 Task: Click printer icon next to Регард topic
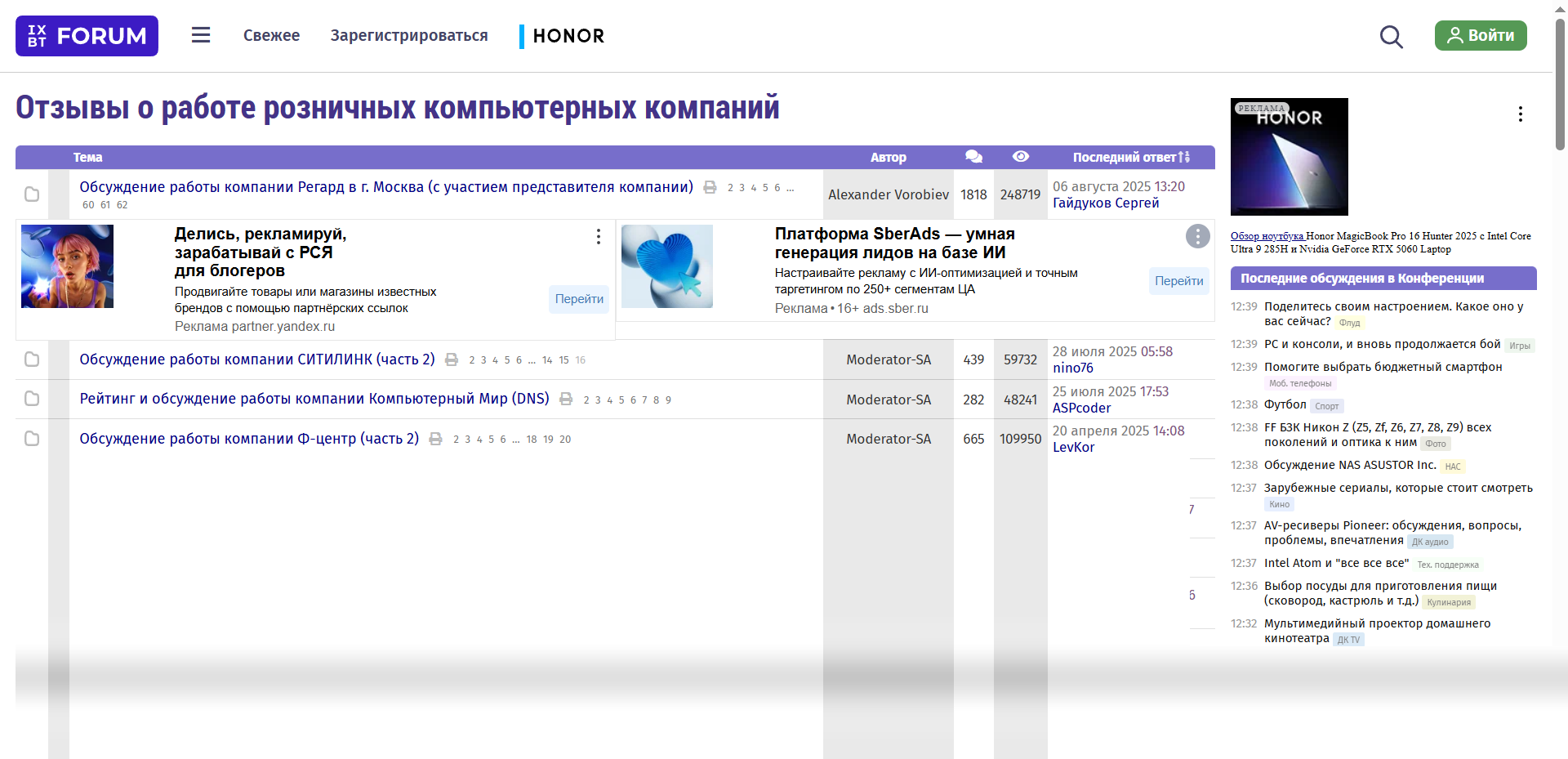[x=710, y=187]
